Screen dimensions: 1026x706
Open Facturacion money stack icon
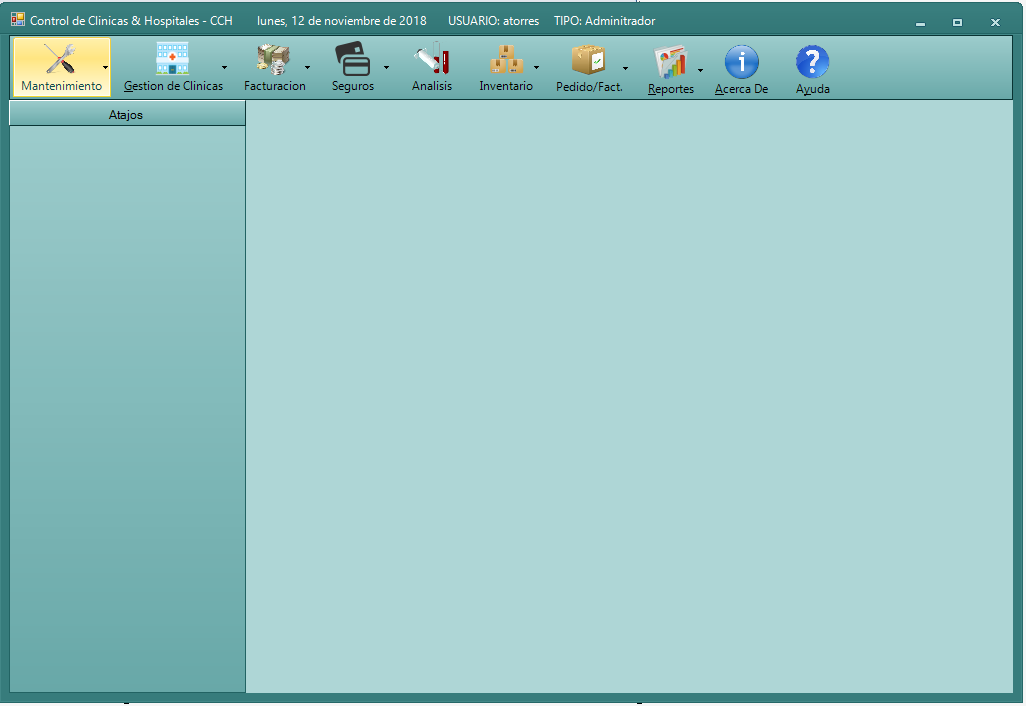click(273, 59)
